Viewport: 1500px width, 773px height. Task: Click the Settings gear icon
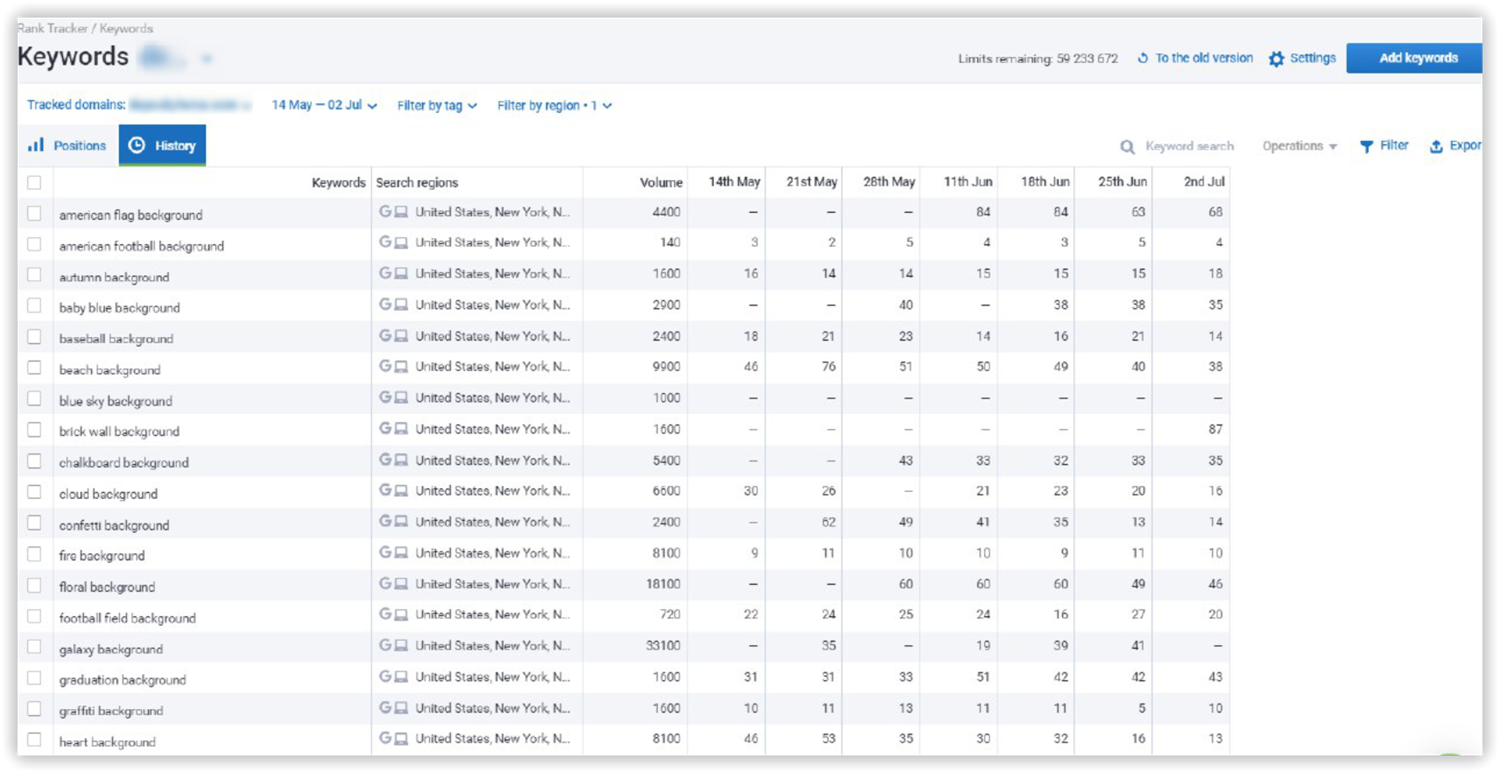1276,59
